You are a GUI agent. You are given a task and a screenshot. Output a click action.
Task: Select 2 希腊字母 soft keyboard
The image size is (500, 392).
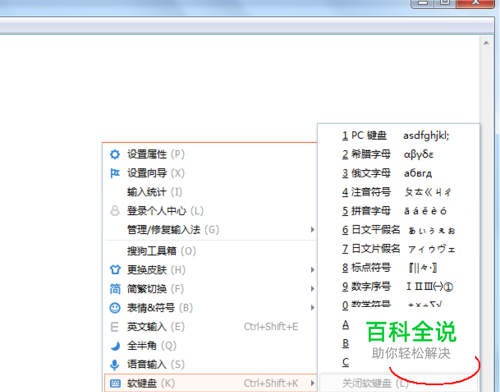pos(399,154)
